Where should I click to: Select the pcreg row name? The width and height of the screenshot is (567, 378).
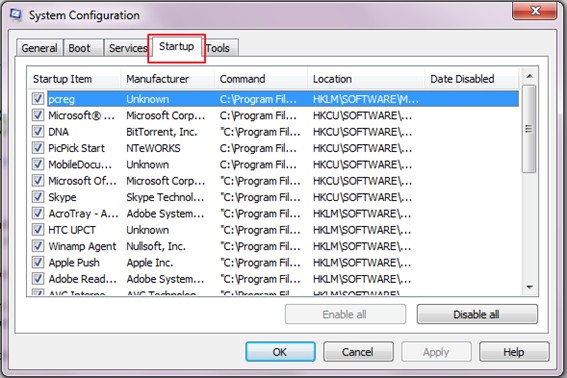[x=61, y=99]
